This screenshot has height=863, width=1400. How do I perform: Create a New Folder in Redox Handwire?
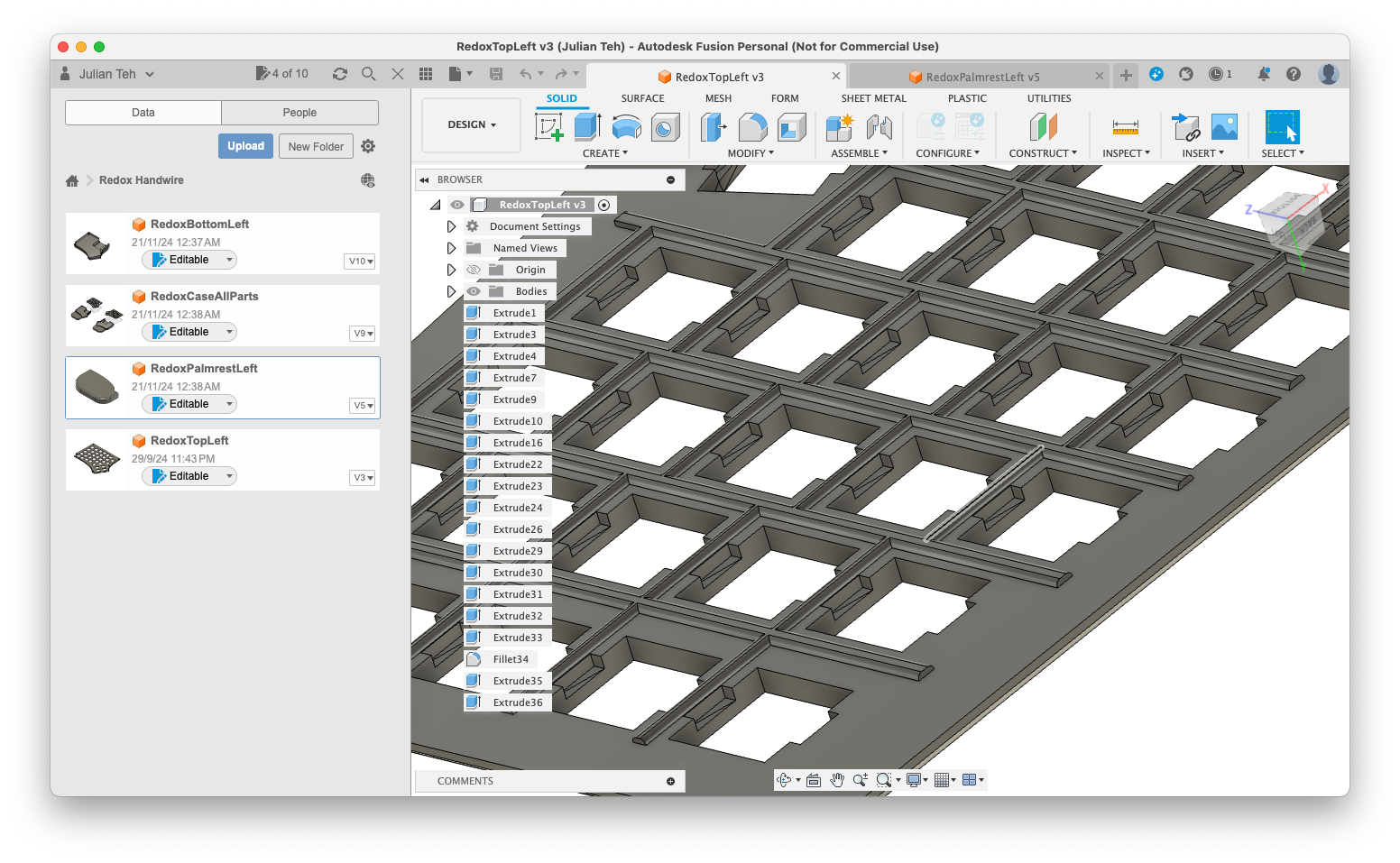(316, 145)
